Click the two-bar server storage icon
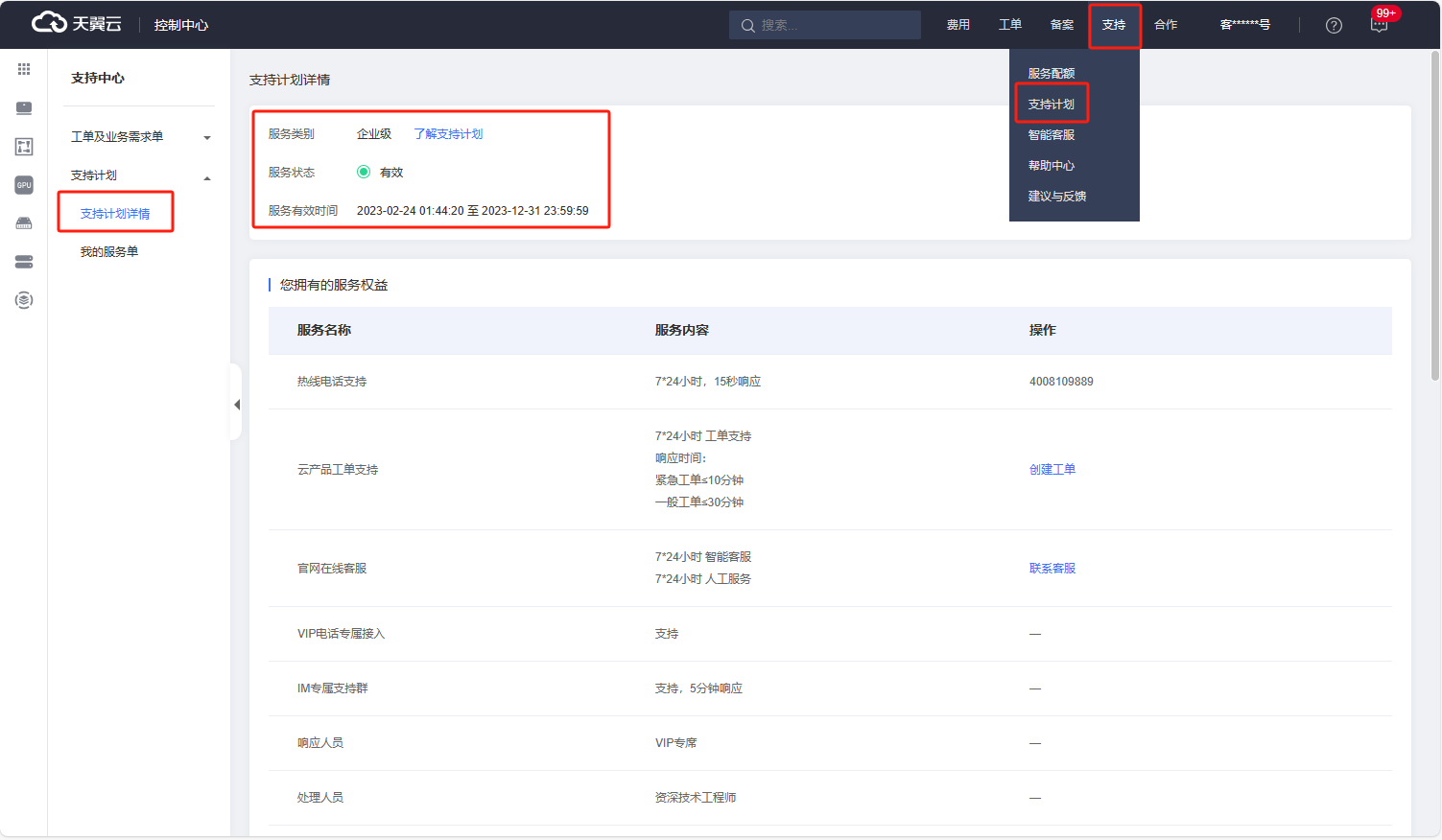Screen dimensions: 1442x840 (24, 262)
